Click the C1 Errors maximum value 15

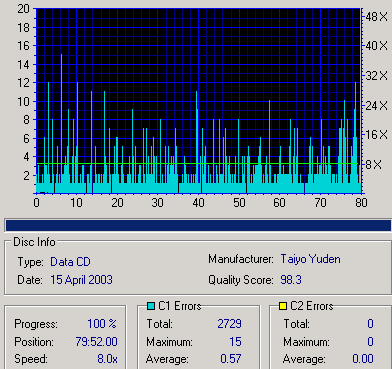coord(235,342)
